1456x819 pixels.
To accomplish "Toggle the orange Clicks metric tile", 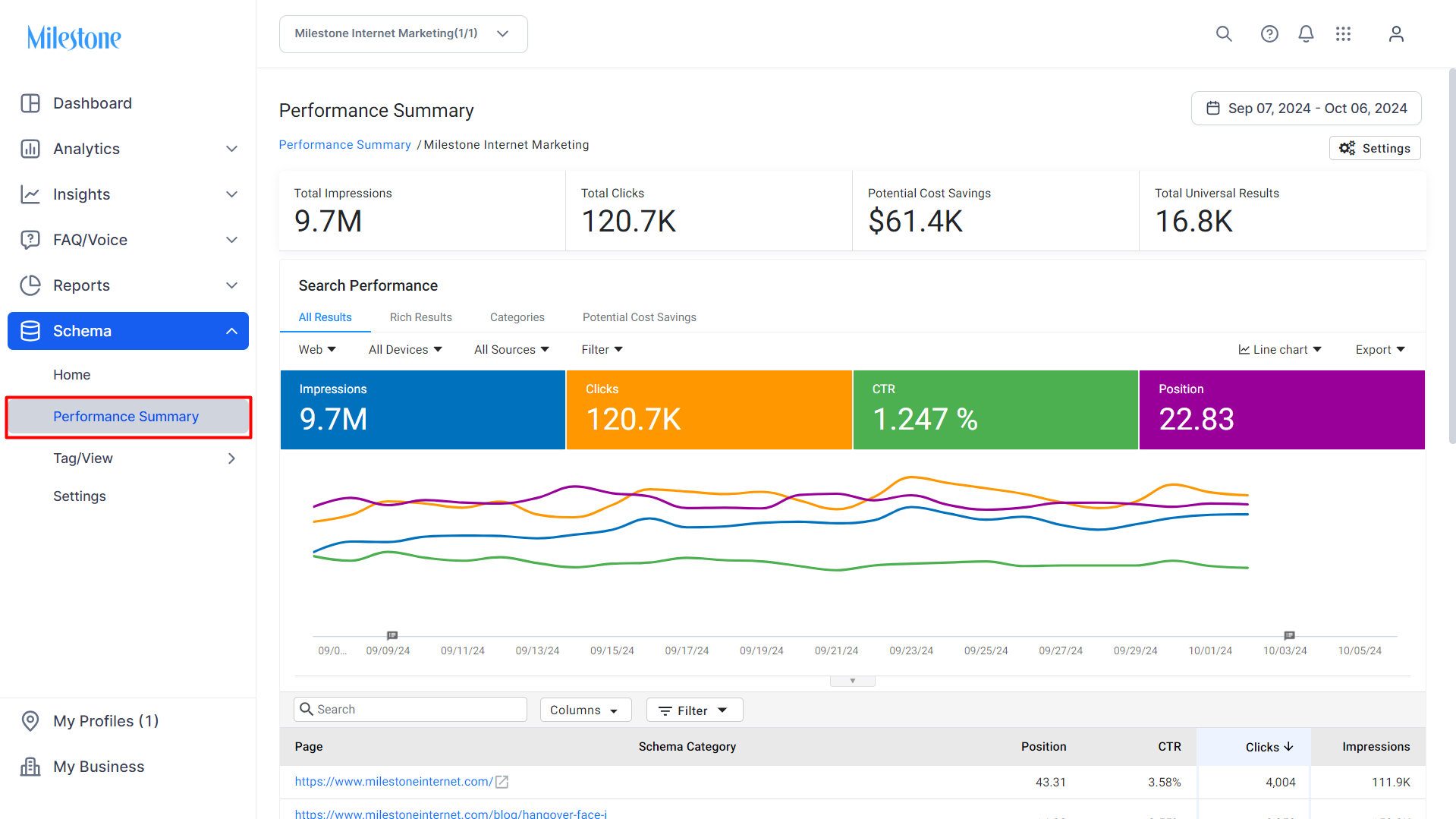I will pos(709,410).
